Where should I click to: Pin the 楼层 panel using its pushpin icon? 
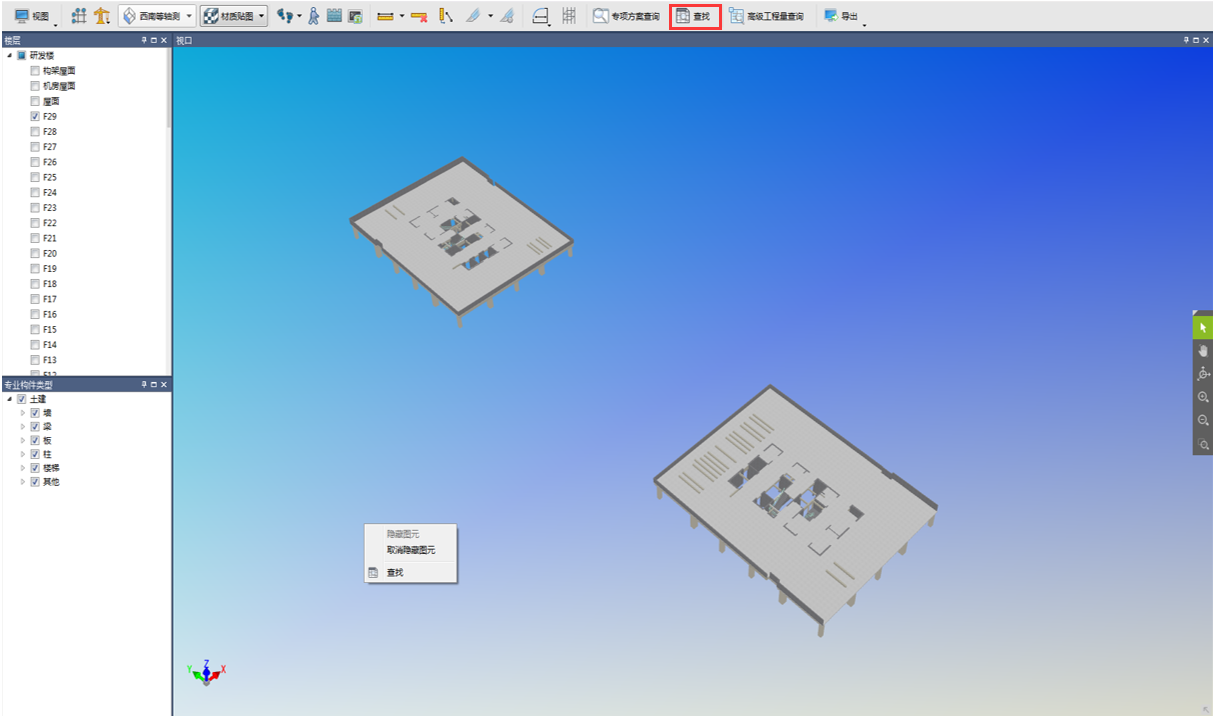tap(144, 40)
